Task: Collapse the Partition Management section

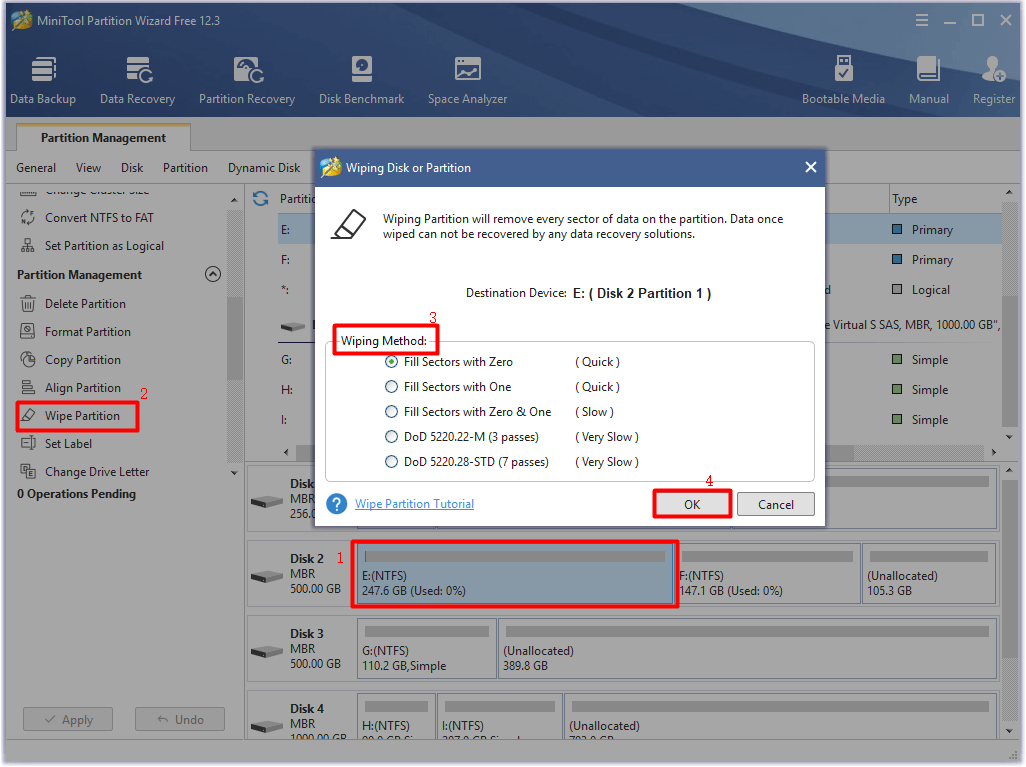Action: [213, 274]
